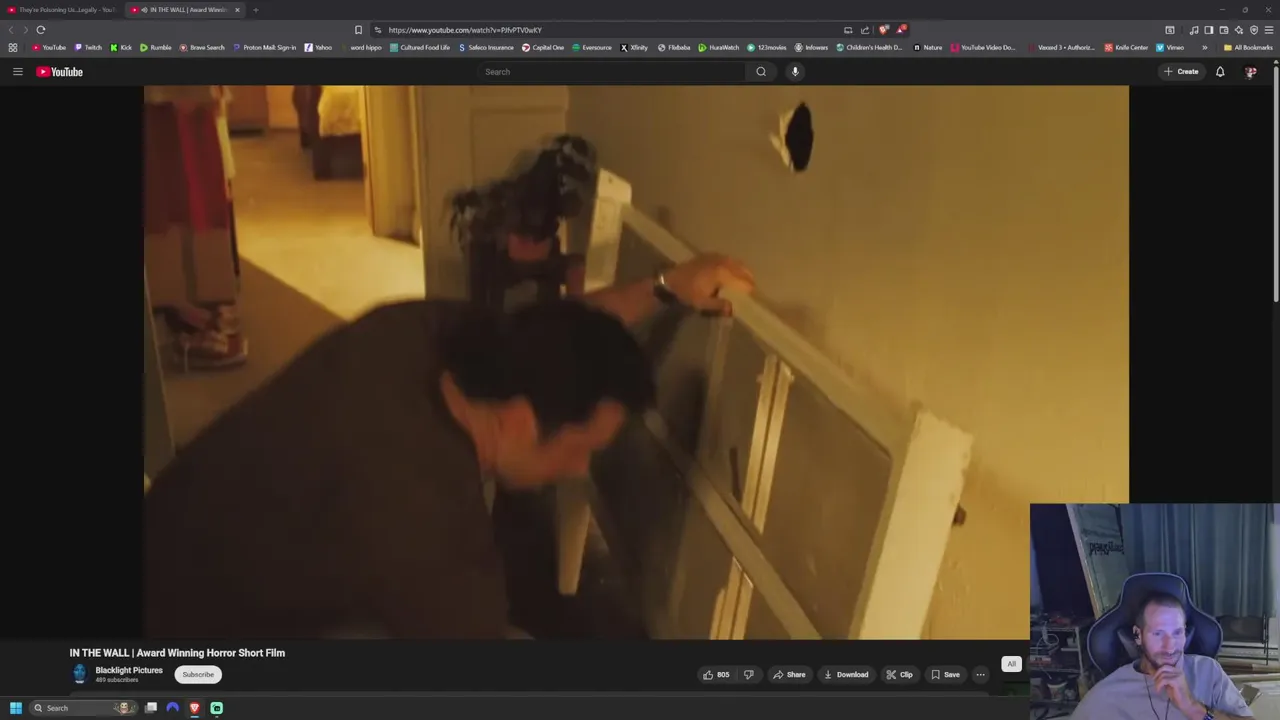1280x720 pixels.
Task: Close the 'IN THE WALL' tab
Action: (x=237, y=10)
